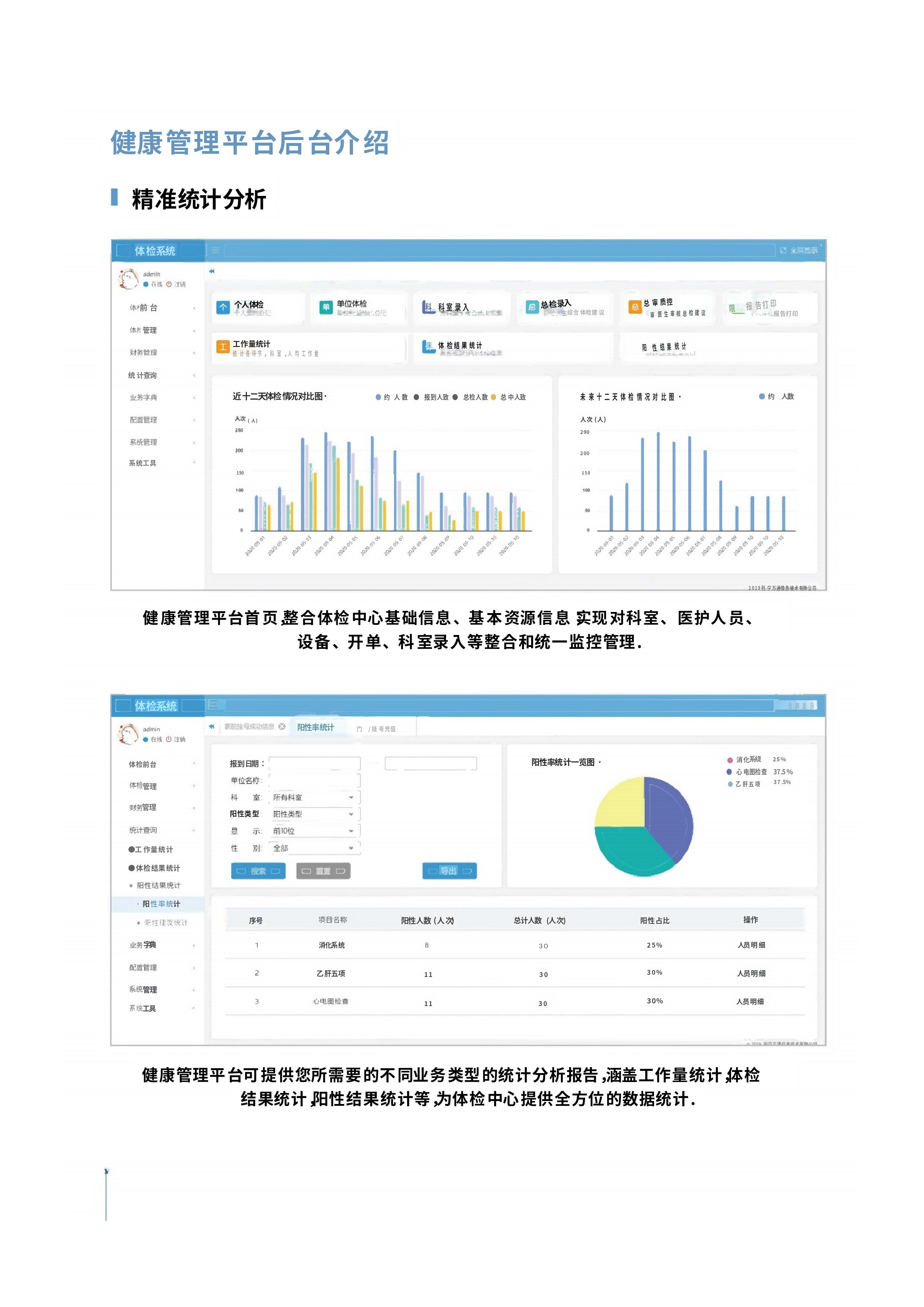The image size is (924, 1307).
Task: Click the 阳性占比 column header
Action: tap(655, 921)
